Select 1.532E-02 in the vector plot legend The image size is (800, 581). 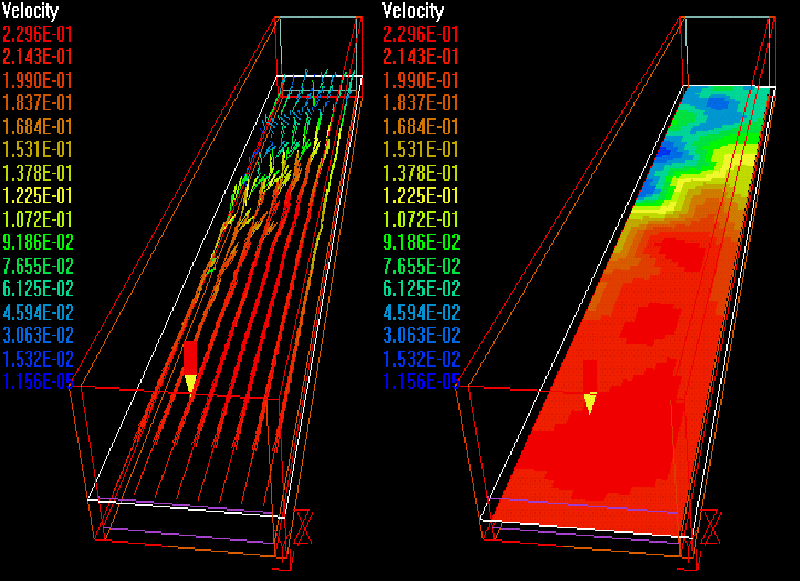tap(38, 359)
